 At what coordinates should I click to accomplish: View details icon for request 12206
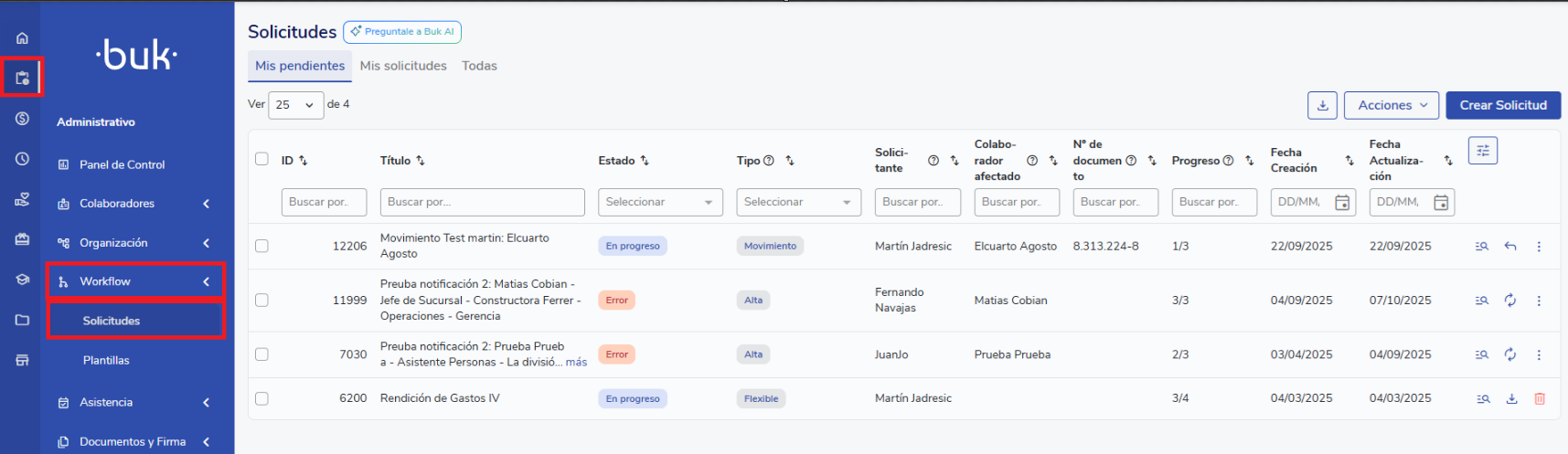coord(1482,247)
